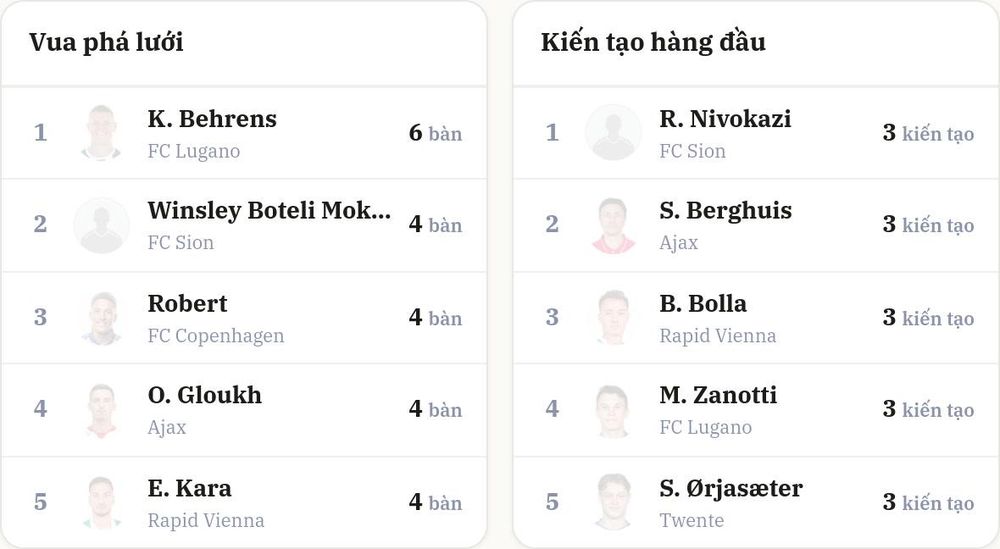Select S. Berghuis player photo

614,225
